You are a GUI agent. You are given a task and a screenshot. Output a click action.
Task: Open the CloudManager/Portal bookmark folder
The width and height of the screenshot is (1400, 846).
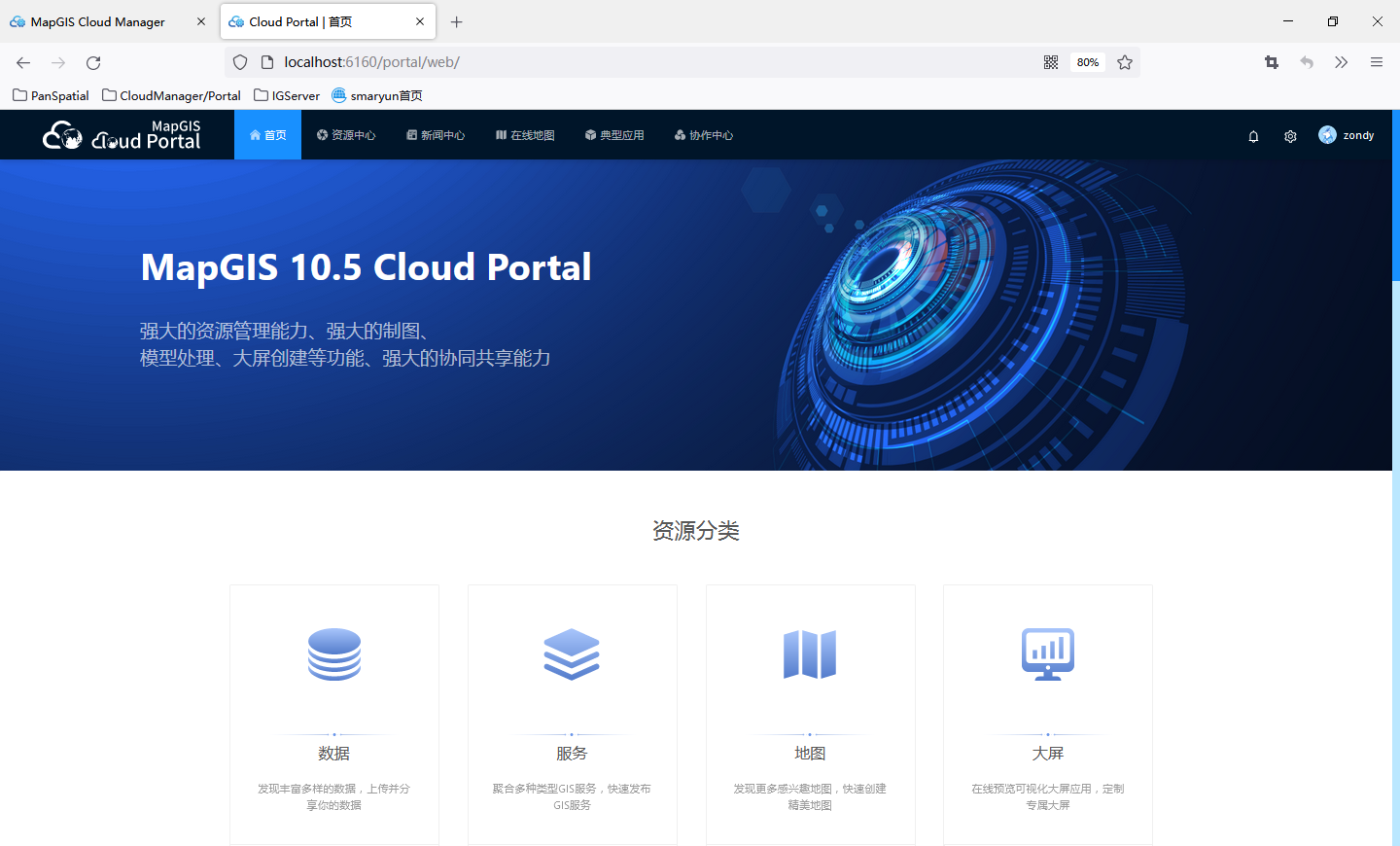pyautogui.click(x=171, y=95)
